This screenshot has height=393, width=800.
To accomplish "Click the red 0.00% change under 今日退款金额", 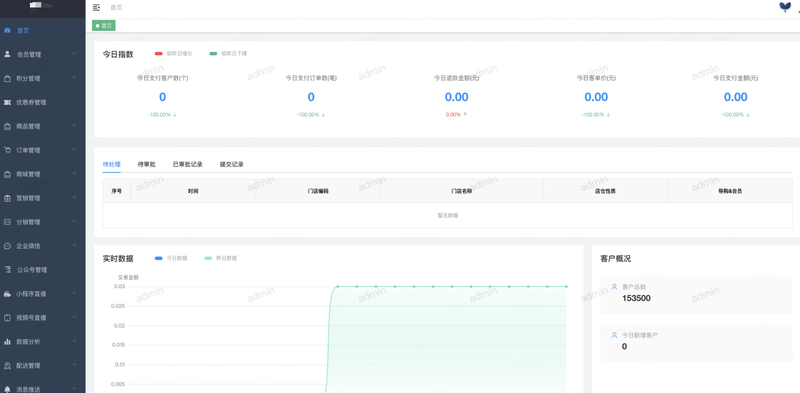I will click(x=456, y=115).
